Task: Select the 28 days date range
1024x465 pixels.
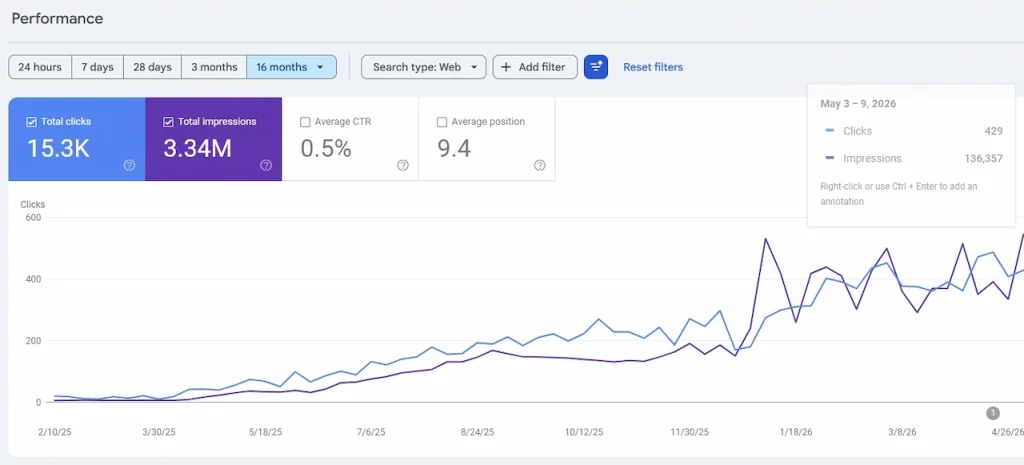Action: click(152, 67)
